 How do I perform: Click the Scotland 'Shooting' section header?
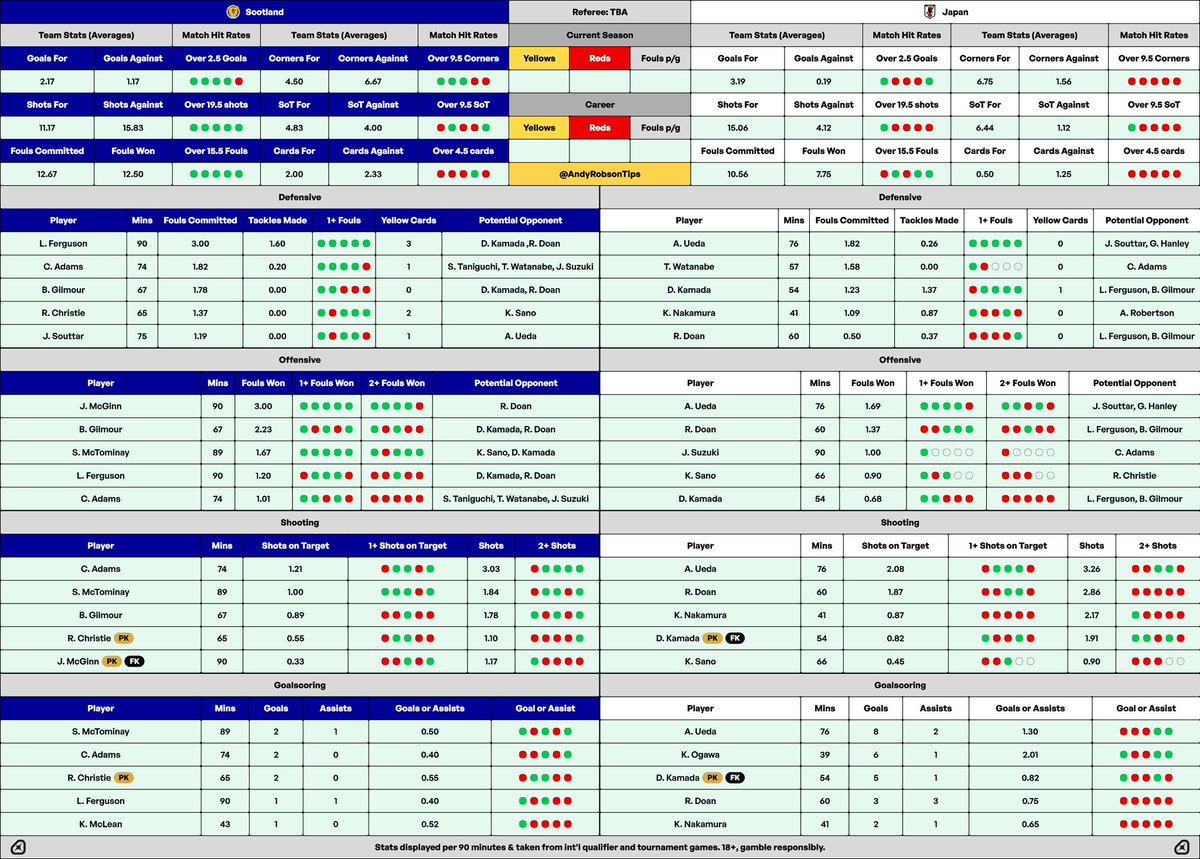[300, 522]
